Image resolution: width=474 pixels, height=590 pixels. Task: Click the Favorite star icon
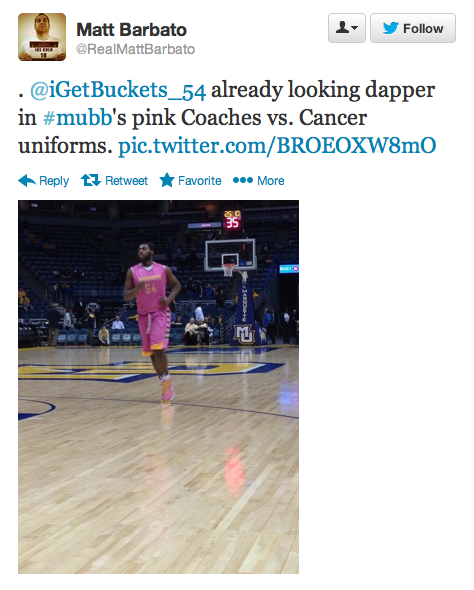coord(167,180)
